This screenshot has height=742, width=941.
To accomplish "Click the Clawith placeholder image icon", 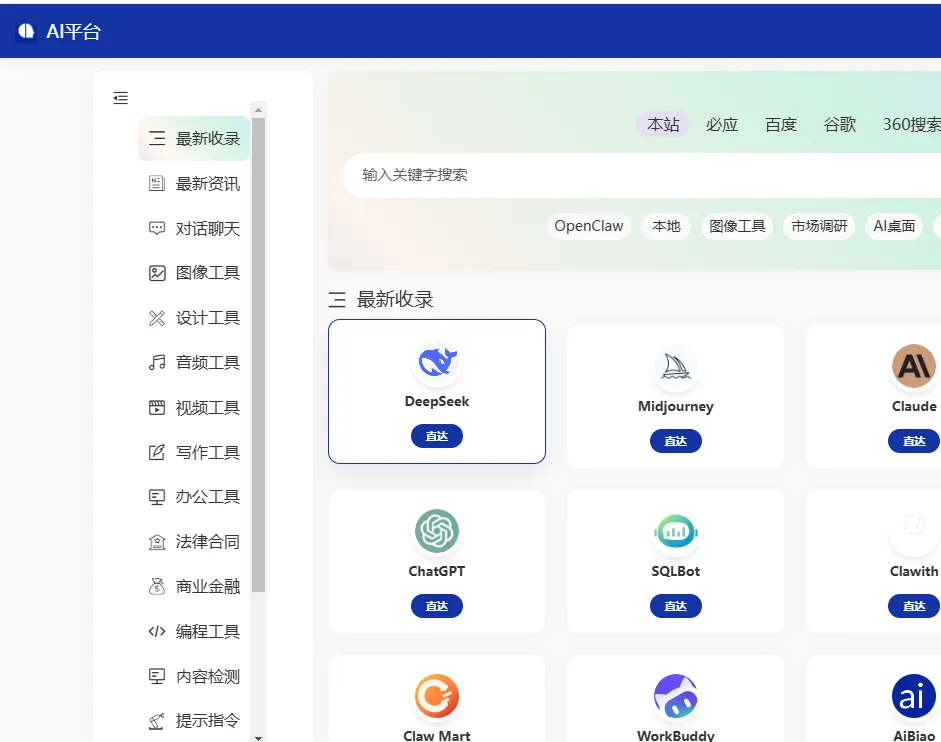I will pyautogui.click(x=914, y=525).
